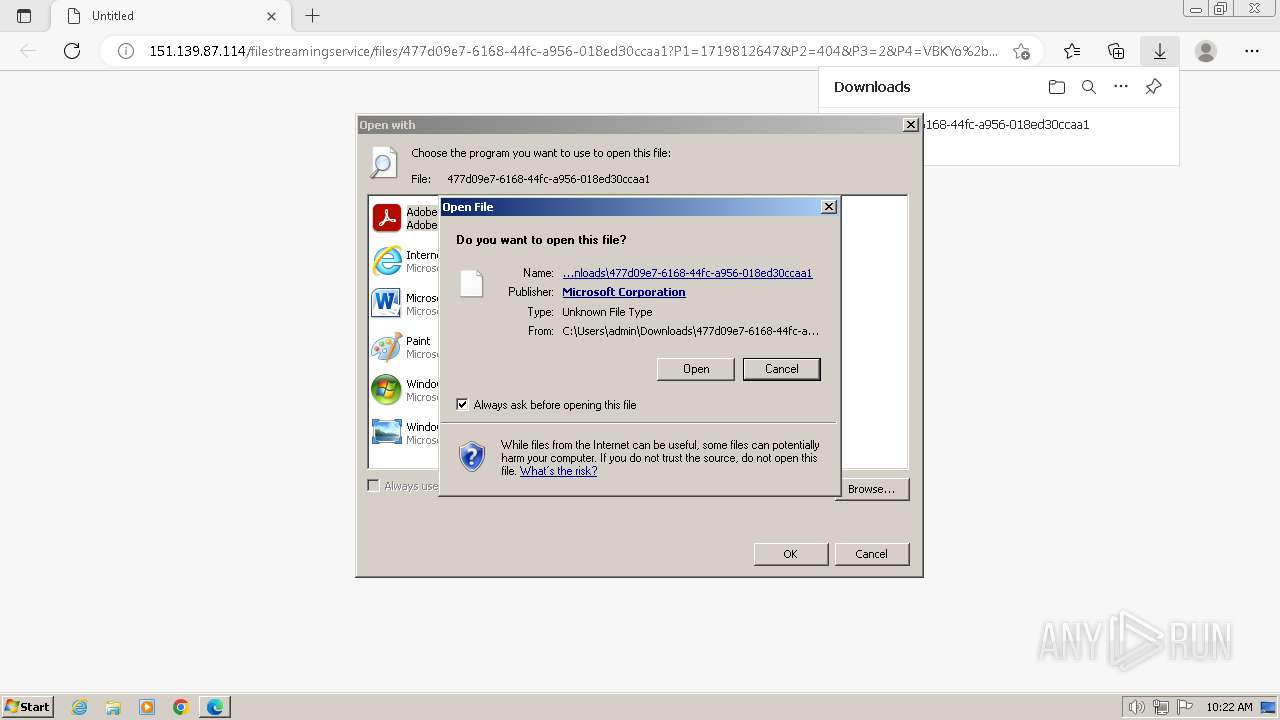Open the profile avatar menu
This screenshot has height=720, width=1280.
tap(1206, 51)
